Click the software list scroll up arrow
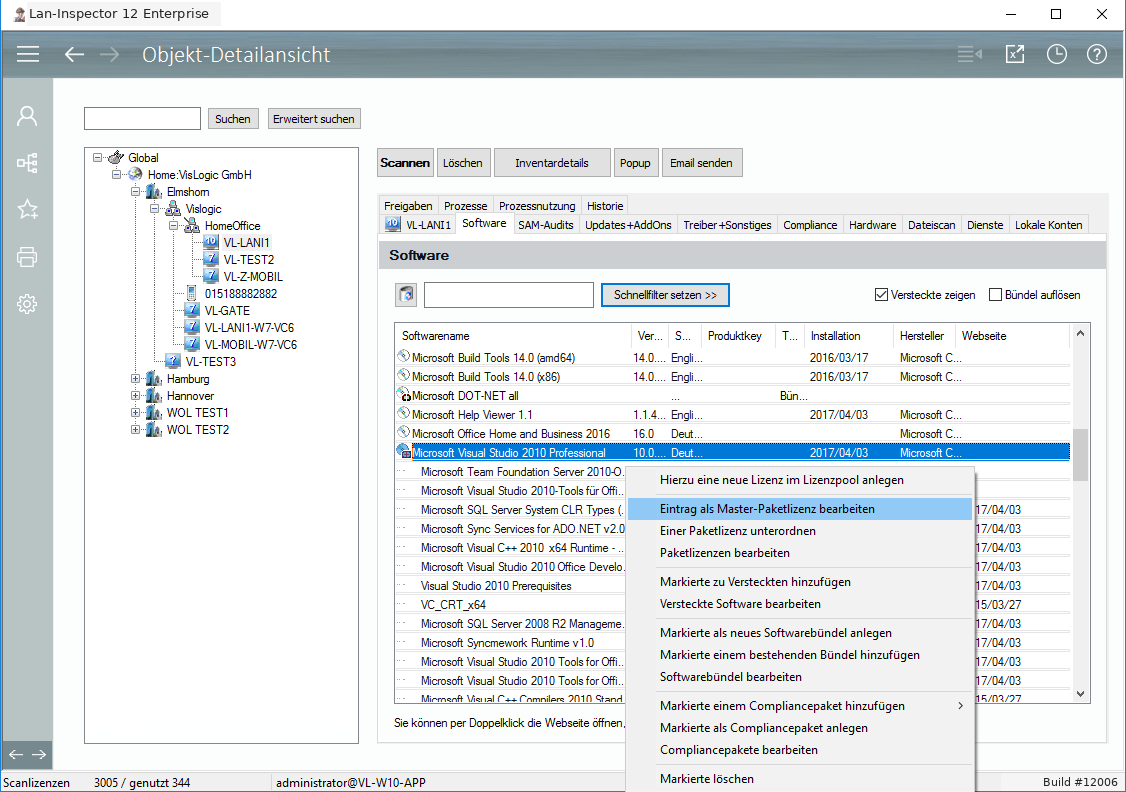 [x=1080, y=333]
